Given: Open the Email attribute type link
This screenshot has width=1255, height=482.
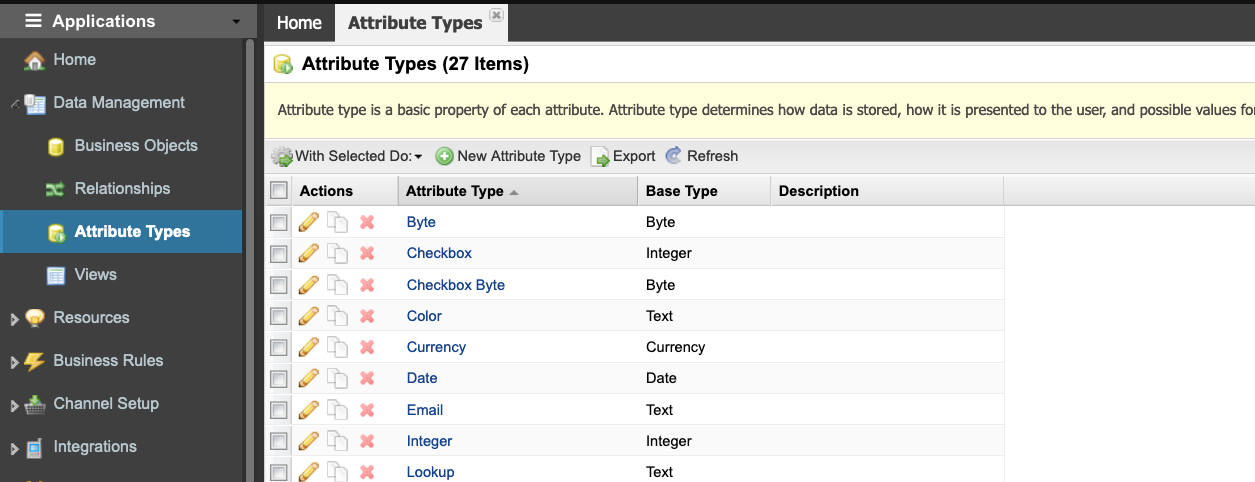Looking at the screenshot, I should coord(425,410).
